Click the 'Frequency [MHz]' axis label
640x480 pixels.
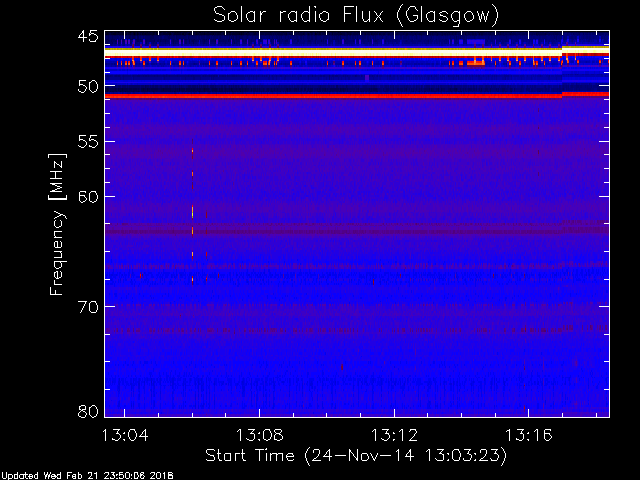(57, 224)
